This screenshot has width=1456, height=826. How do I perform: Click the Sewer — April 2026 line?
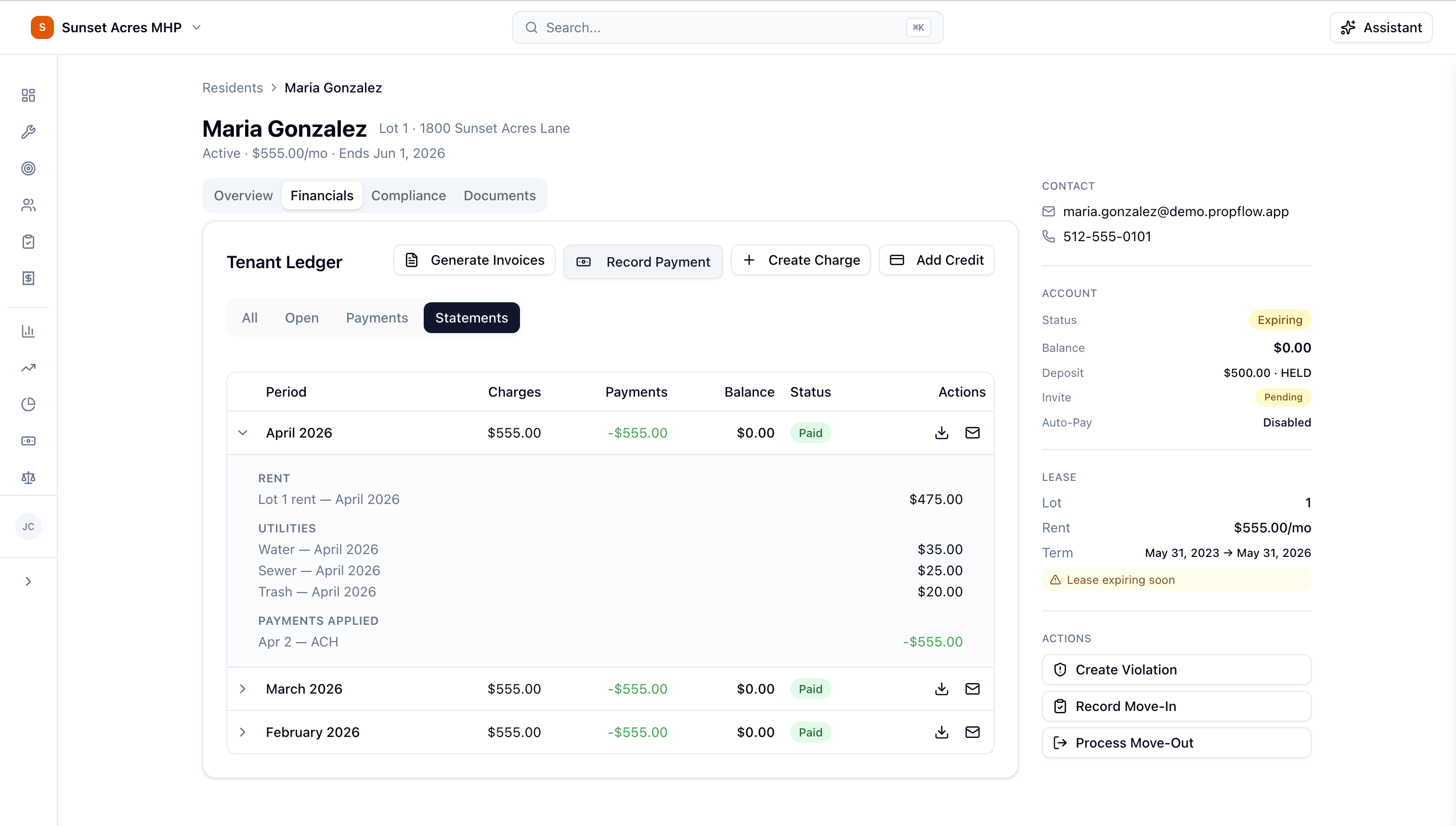pos(610,570)
